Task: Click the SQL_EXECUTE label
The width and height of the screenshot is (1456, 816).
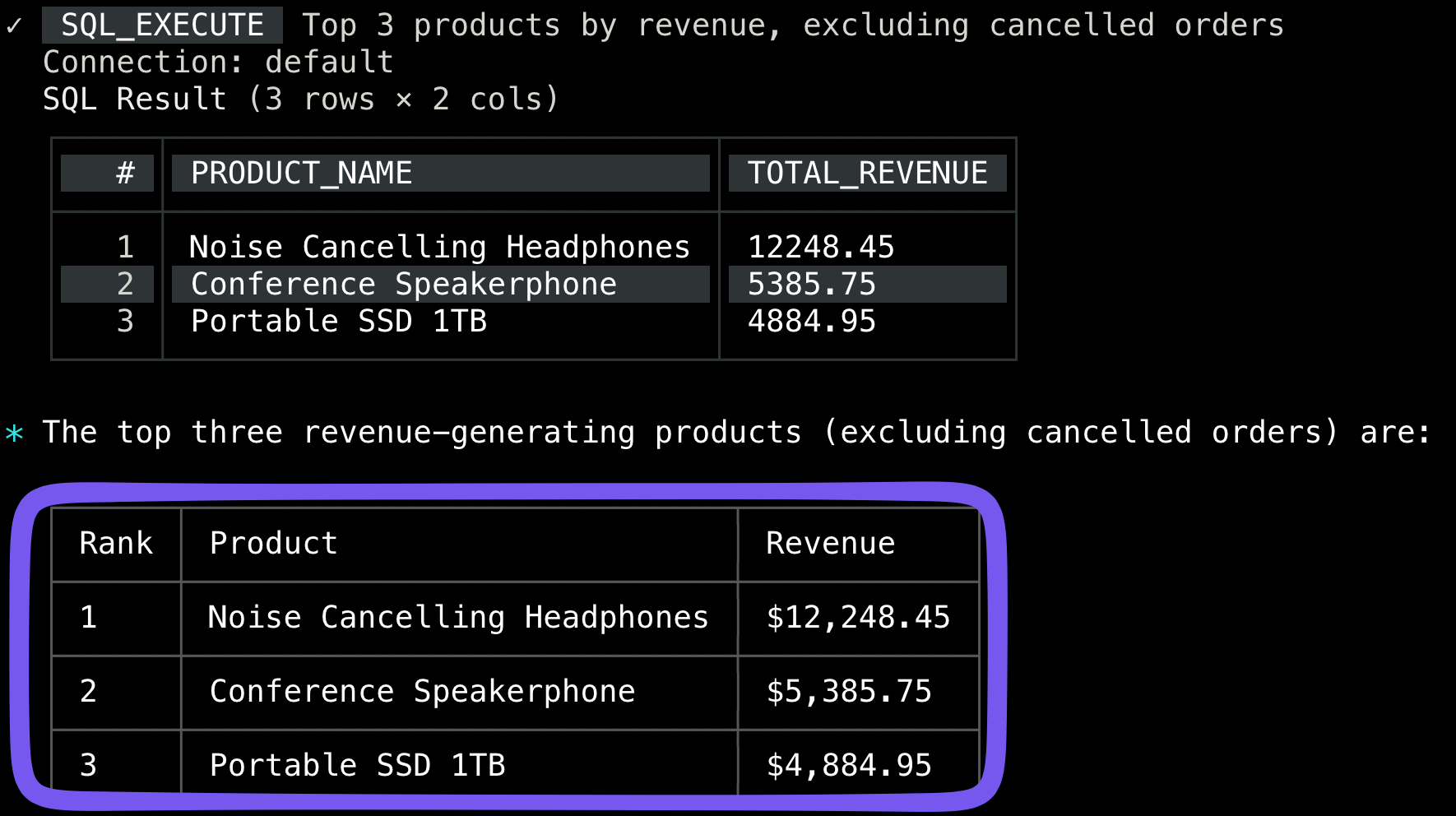Action: pyautogui.click(x=163, y=25)
